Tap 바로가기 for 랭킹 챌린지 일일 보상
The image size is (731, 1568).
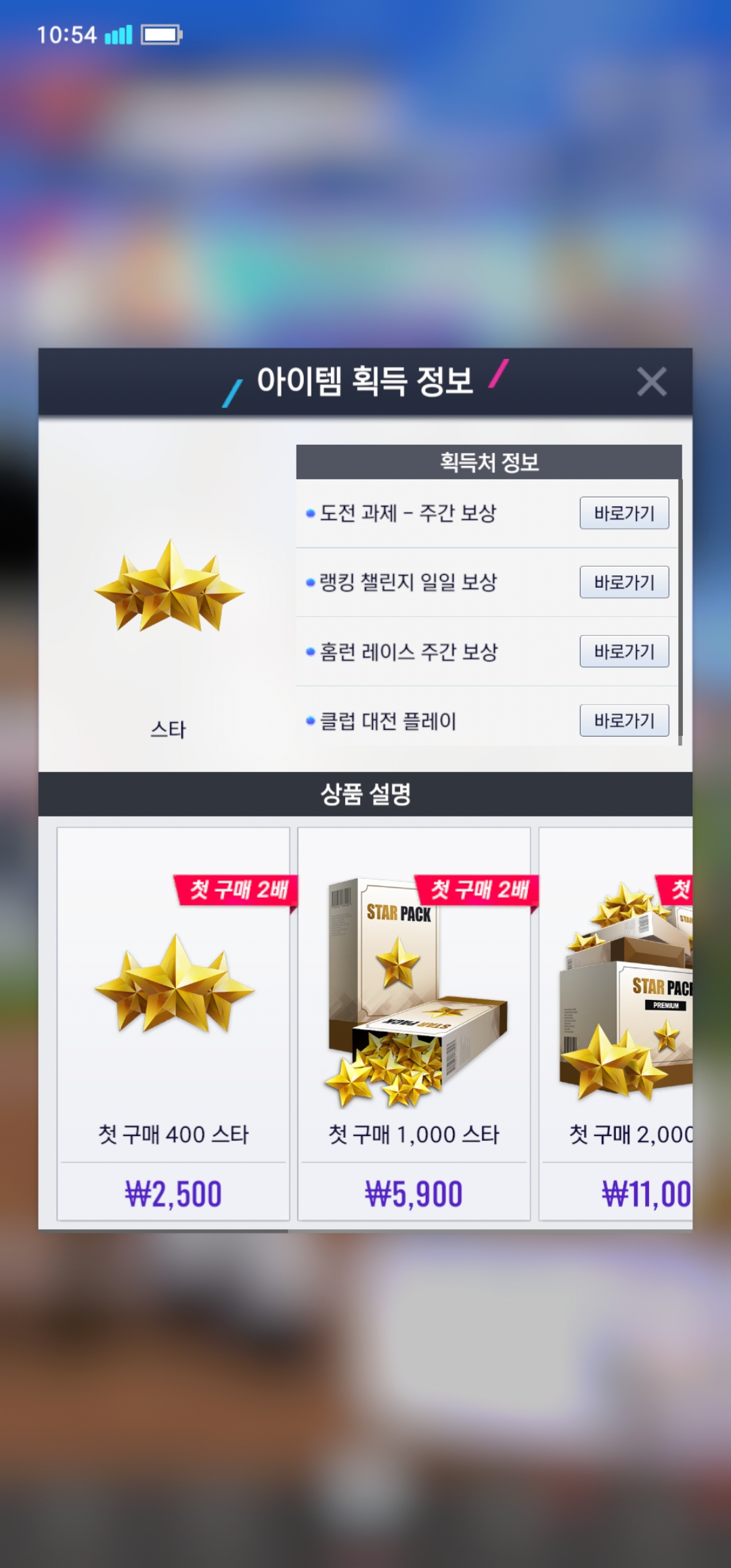coord(624,582)
